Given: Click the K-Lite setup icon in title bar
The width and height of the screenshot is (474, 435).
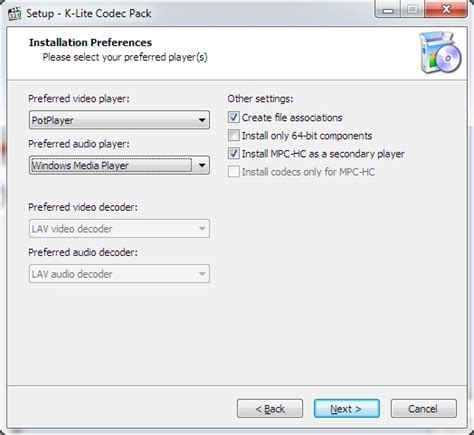Looking at the screenshot, I should click(x=14, y=14).
